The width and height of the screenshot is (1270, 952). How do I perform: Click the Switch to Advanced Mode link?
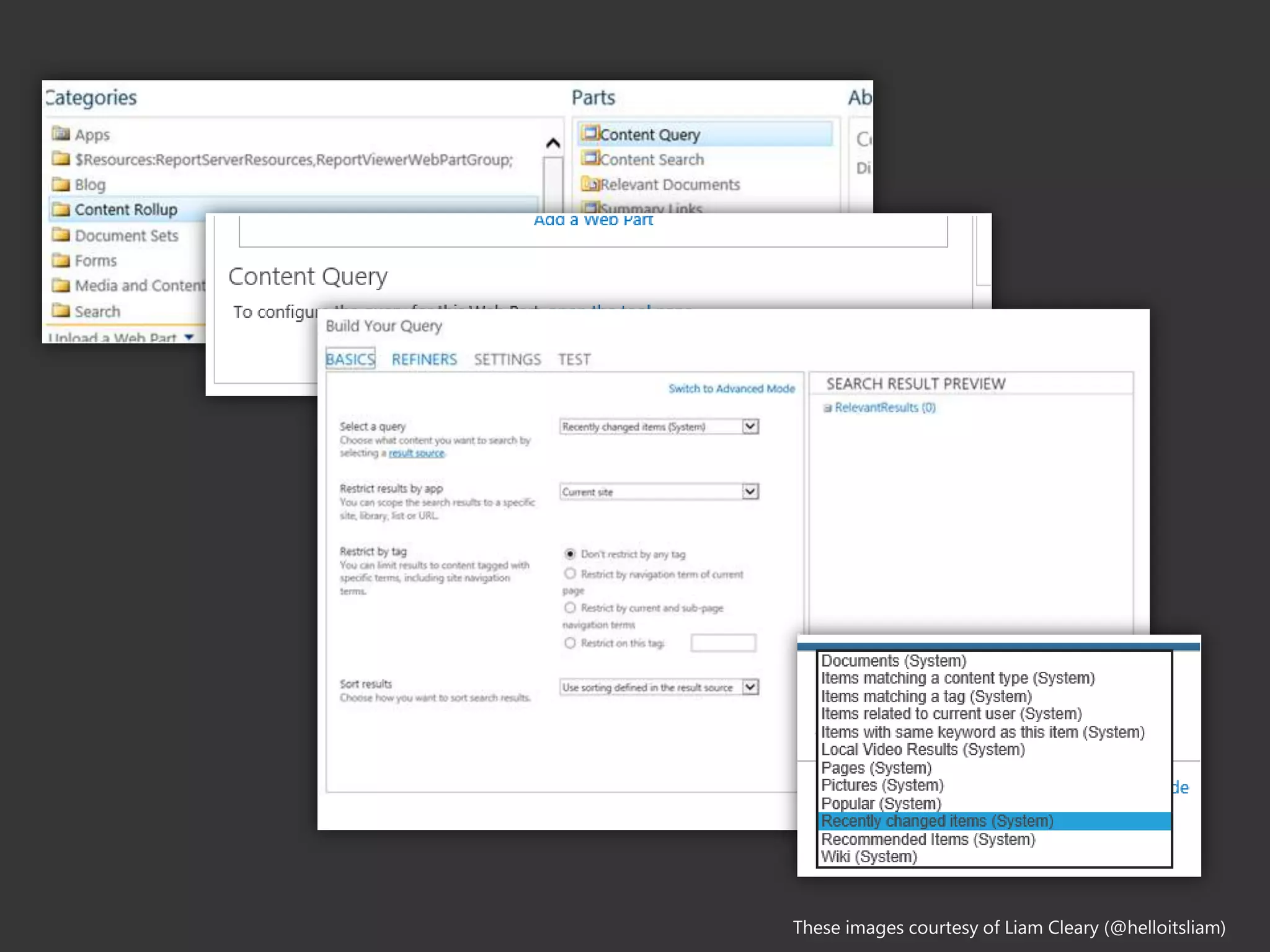click(x=731, y=389)
